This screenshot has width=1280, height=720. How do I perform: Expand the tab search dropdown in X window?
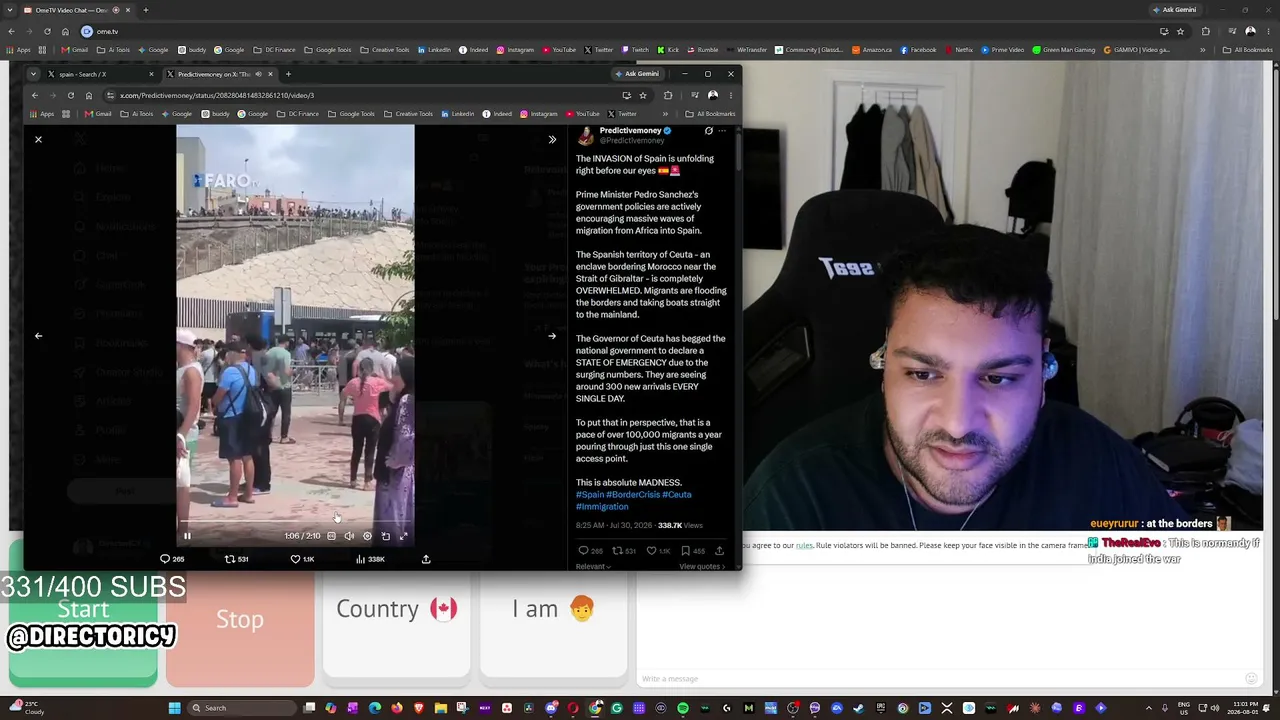33,74
